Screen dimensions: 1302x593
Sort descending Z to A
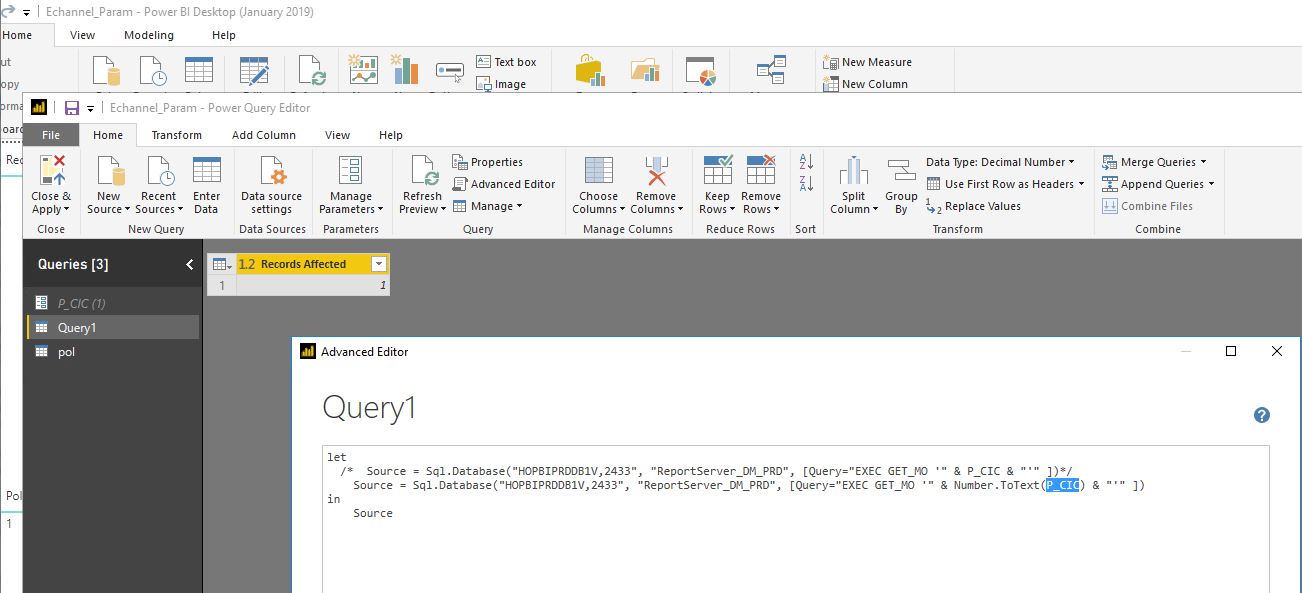(x=807, y=183)
